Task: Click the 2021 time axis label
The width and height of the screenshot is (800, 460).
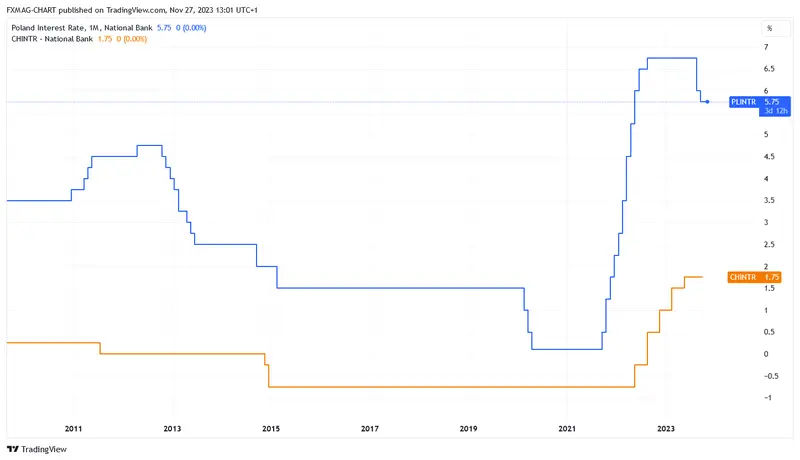Action: (x=567, y=428)
